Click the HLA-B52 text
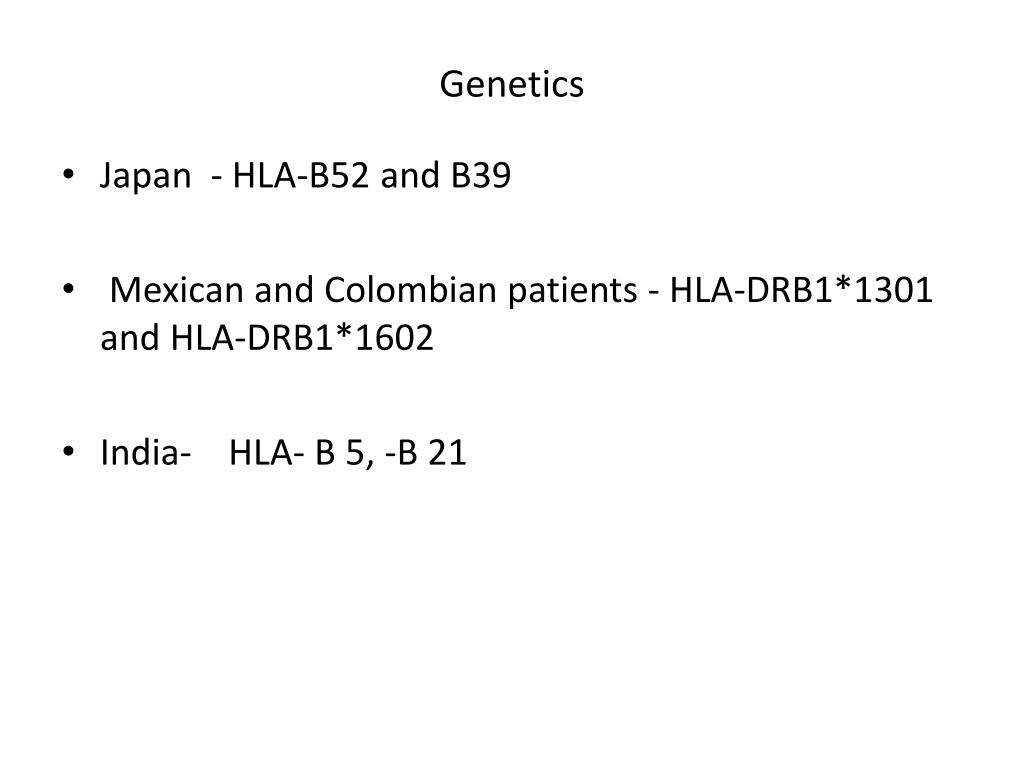Viewport: 1024px width, 768px height. tap(300, 175)
